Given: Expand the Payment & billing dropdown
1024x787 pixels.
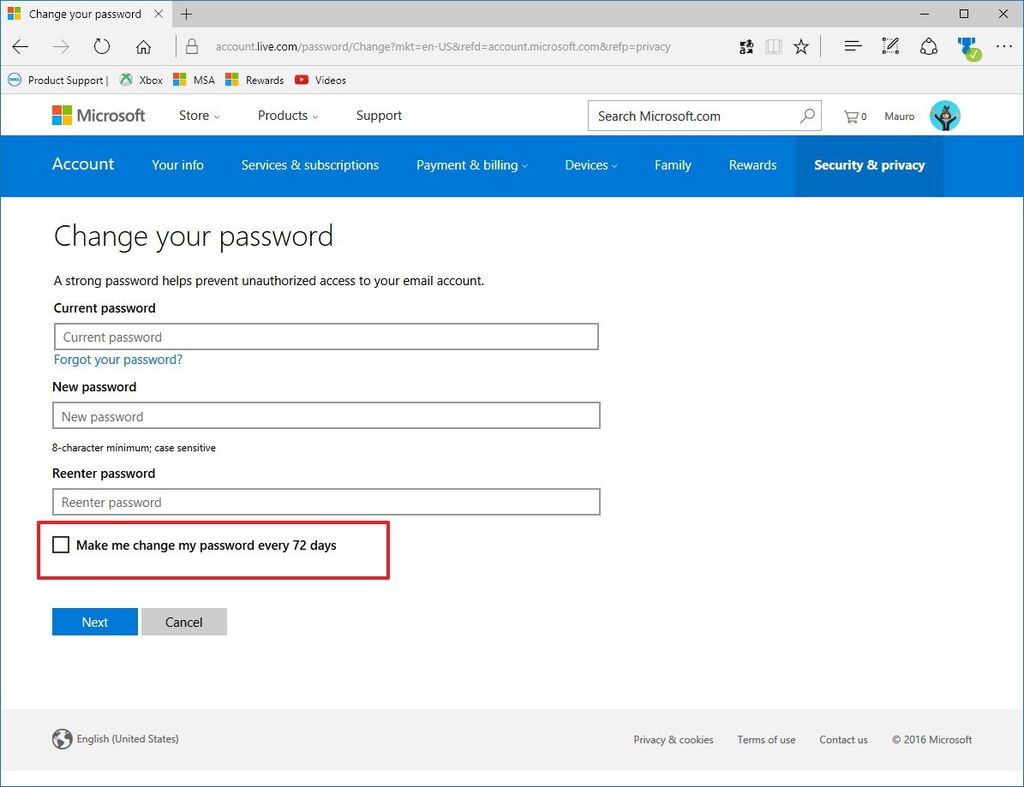Looking at the screenshot, I should point(471,165).
